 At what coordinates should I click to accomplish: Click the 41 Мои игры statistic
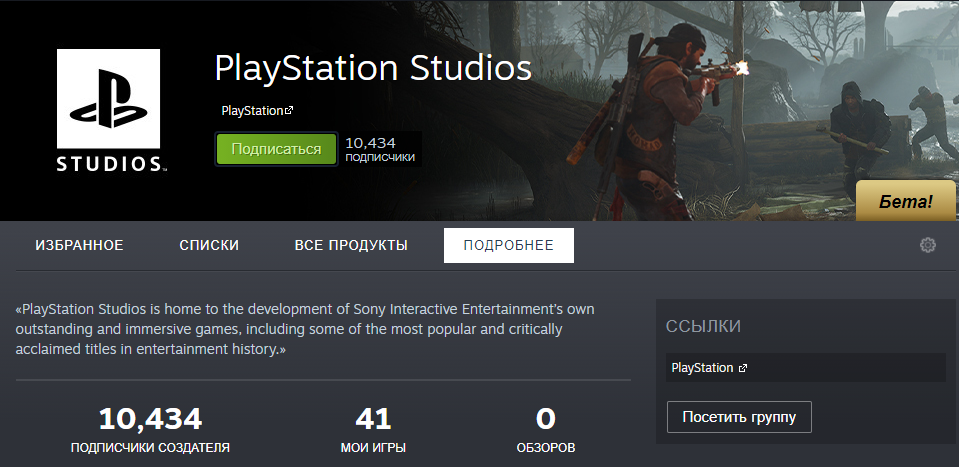(373, 432)
